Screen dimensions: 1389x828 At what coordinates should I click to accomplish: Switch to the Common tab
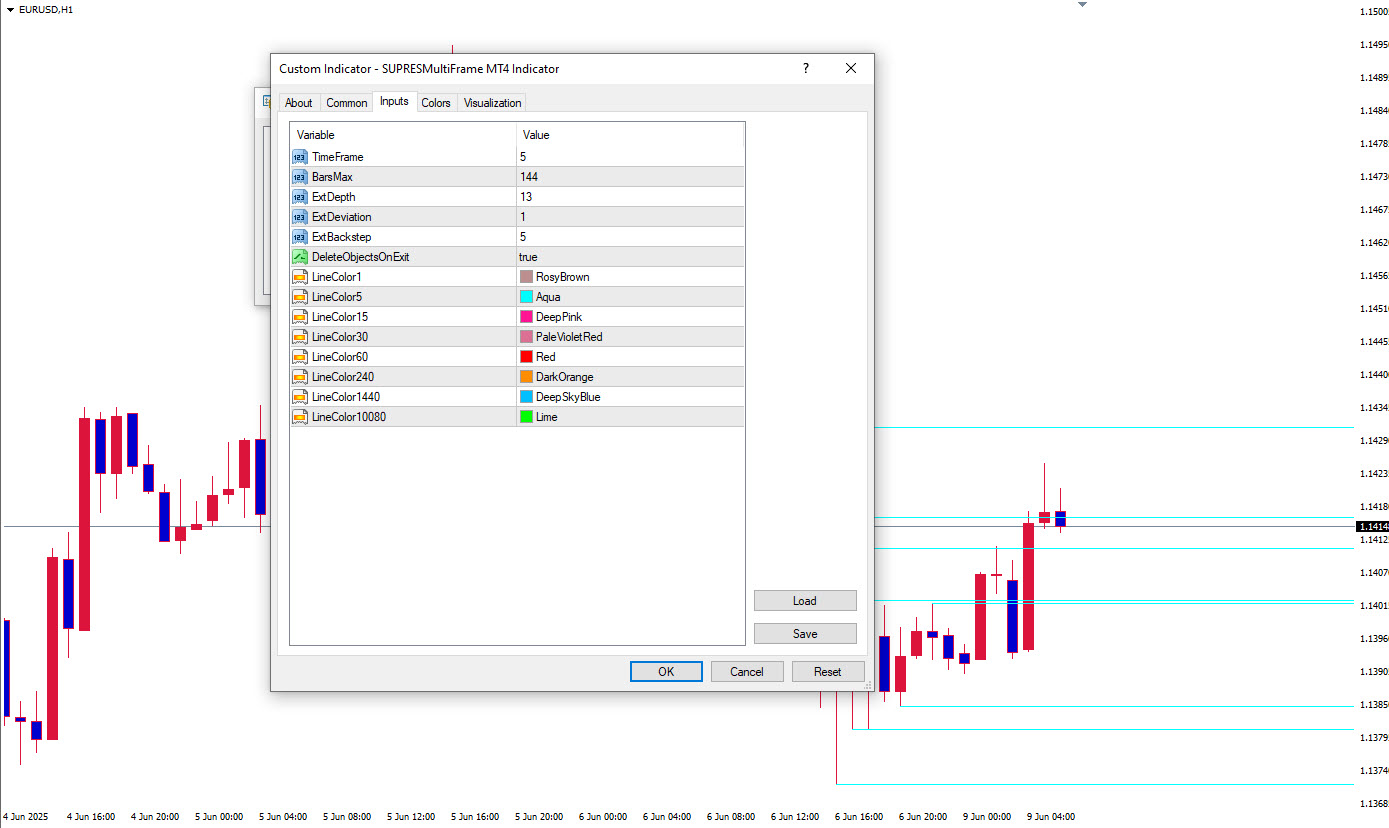(x=347, y=103)
